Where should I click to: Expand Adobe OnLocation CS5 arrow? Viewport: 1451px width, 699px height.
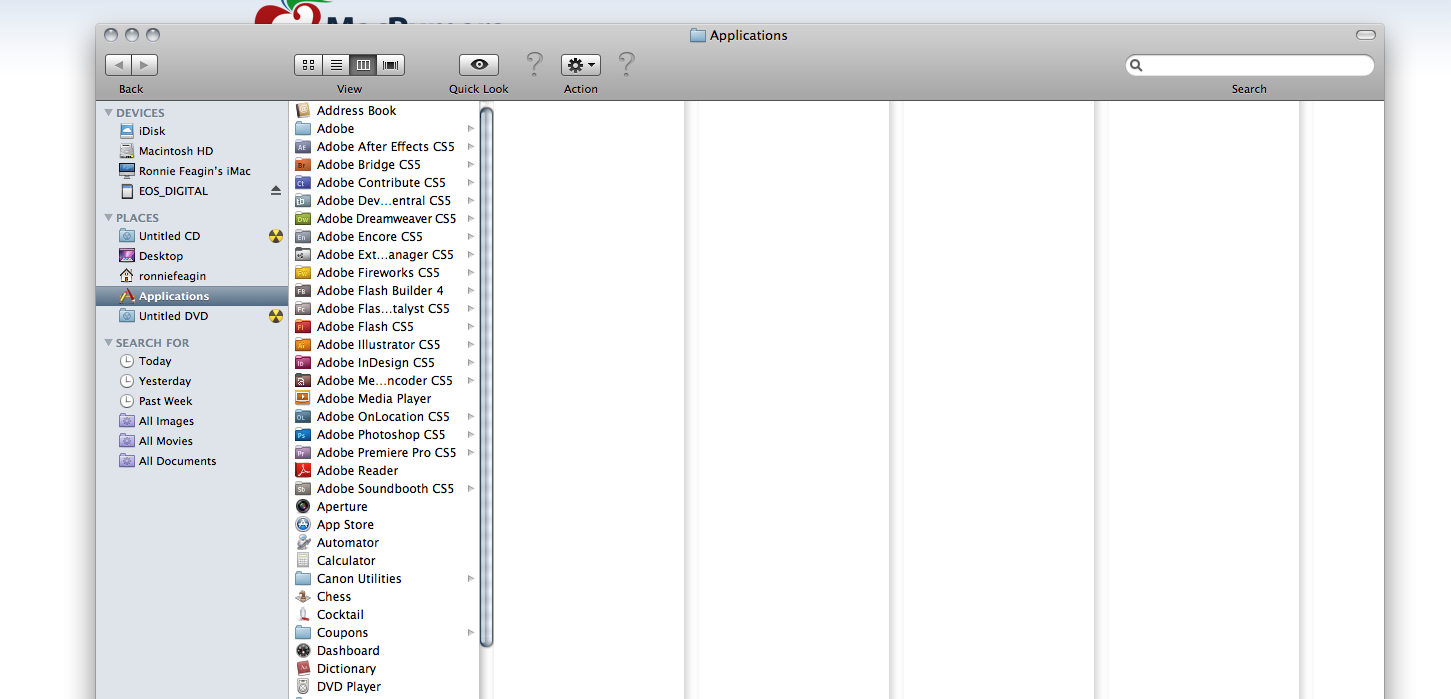click(x=470, y=417)
